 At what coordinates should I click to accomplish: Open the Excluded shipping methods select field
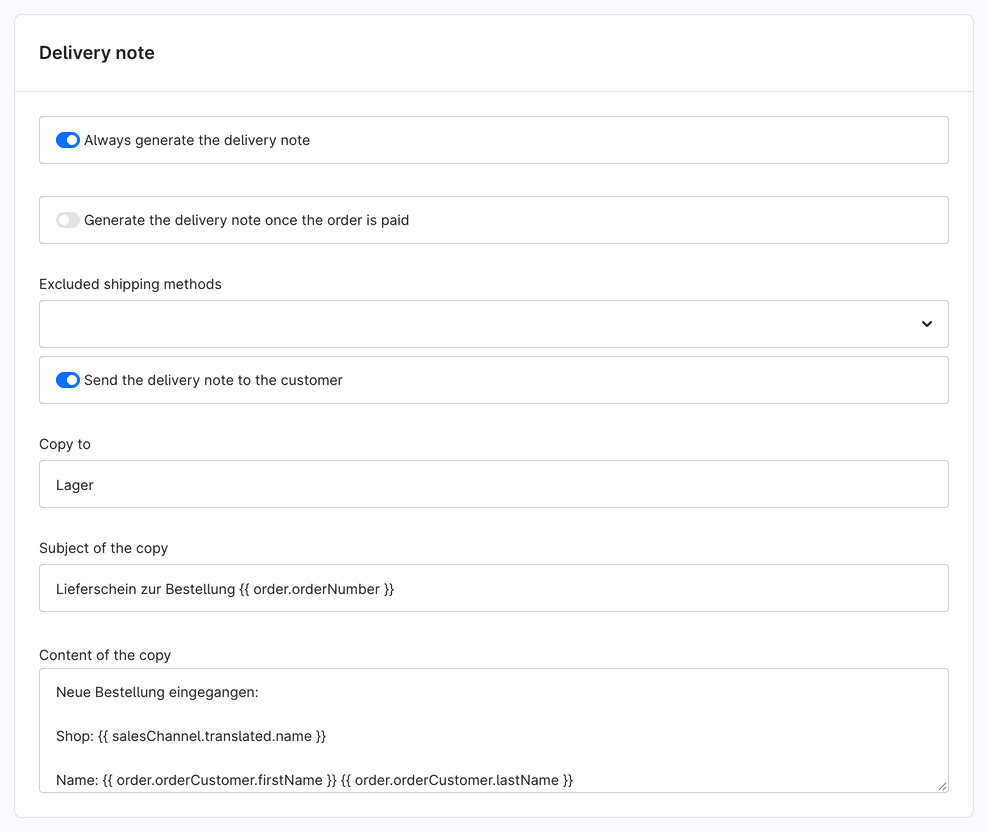(493, 324)
